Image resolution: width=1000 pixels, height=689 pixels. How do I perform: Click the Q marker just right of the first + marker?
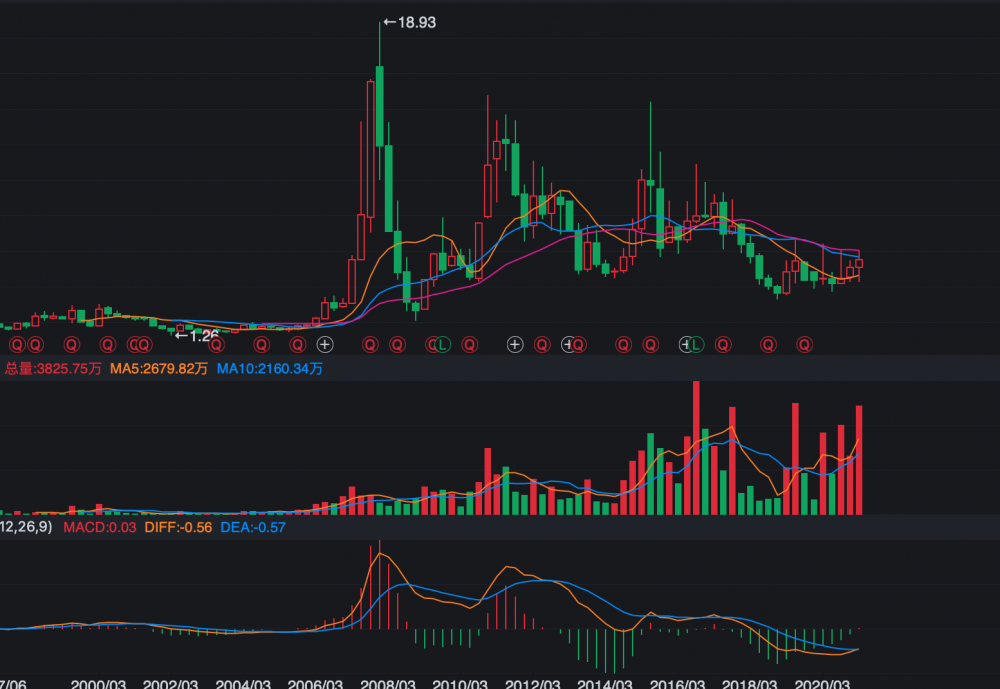[370, 345]
